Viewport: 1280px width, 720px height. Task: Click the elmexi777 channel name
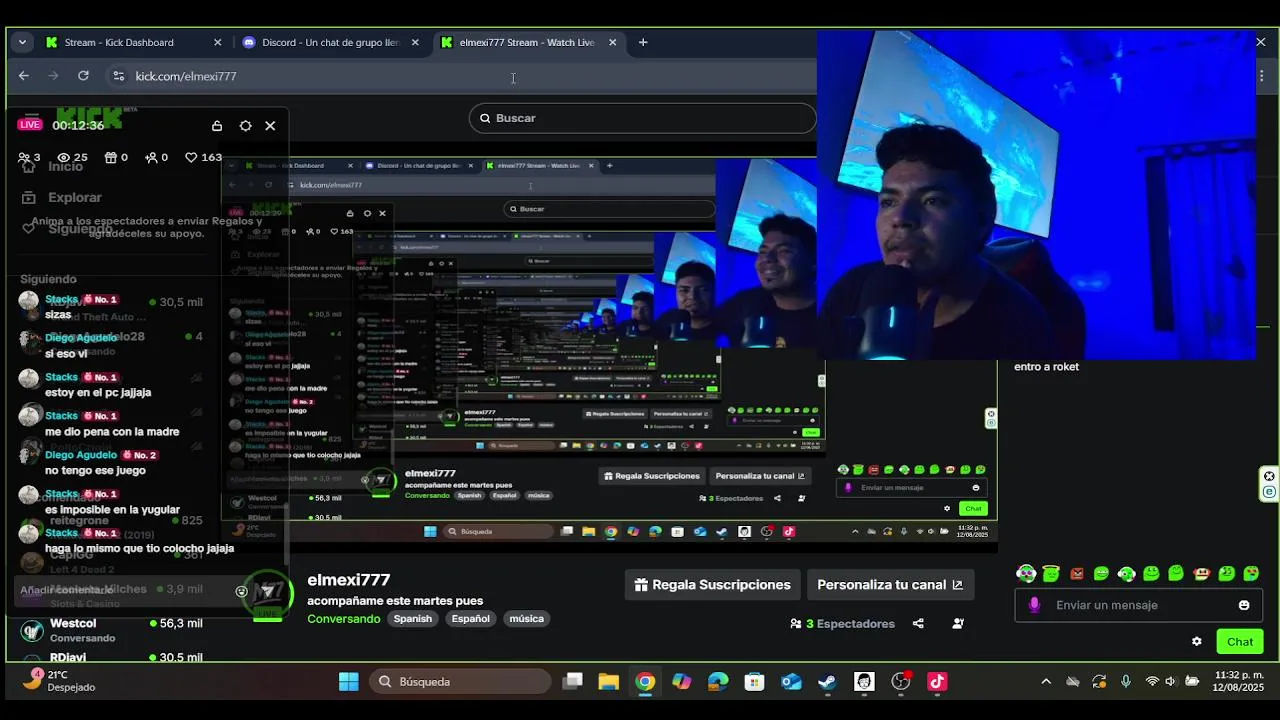pyautogui.click(x=348, y=580)
